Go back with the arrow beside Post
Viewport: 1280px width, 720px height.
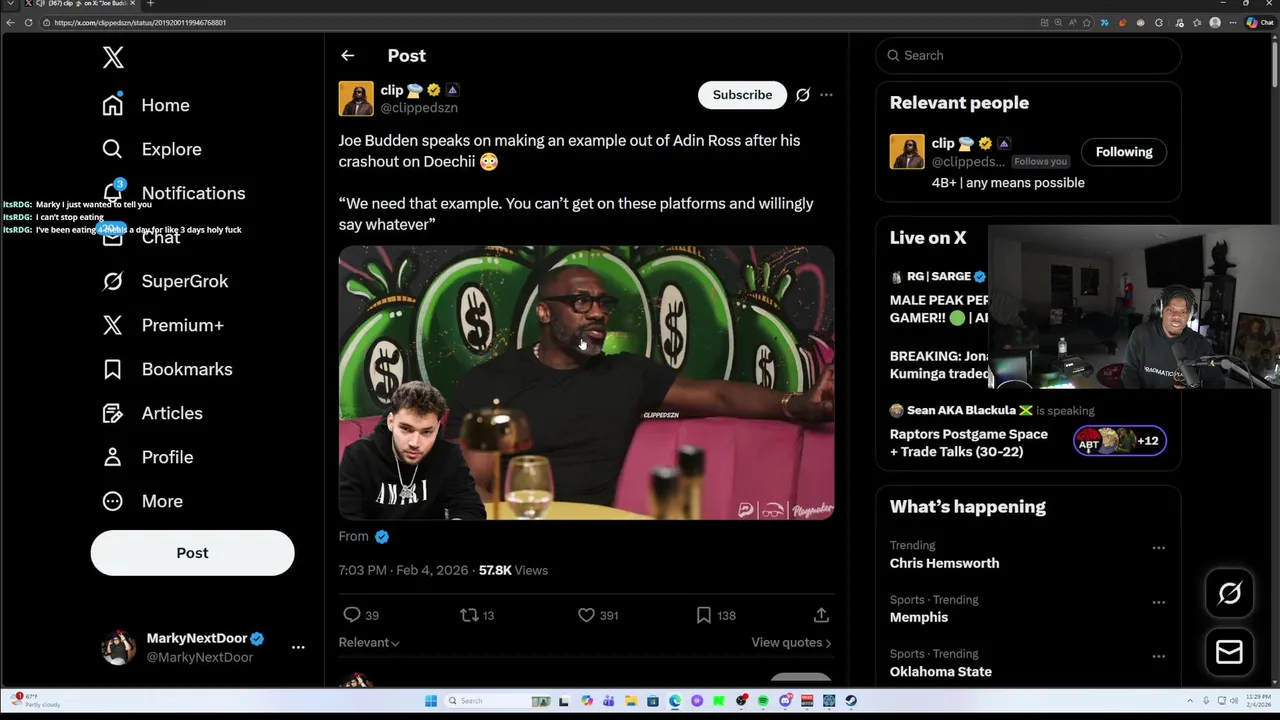347,56
